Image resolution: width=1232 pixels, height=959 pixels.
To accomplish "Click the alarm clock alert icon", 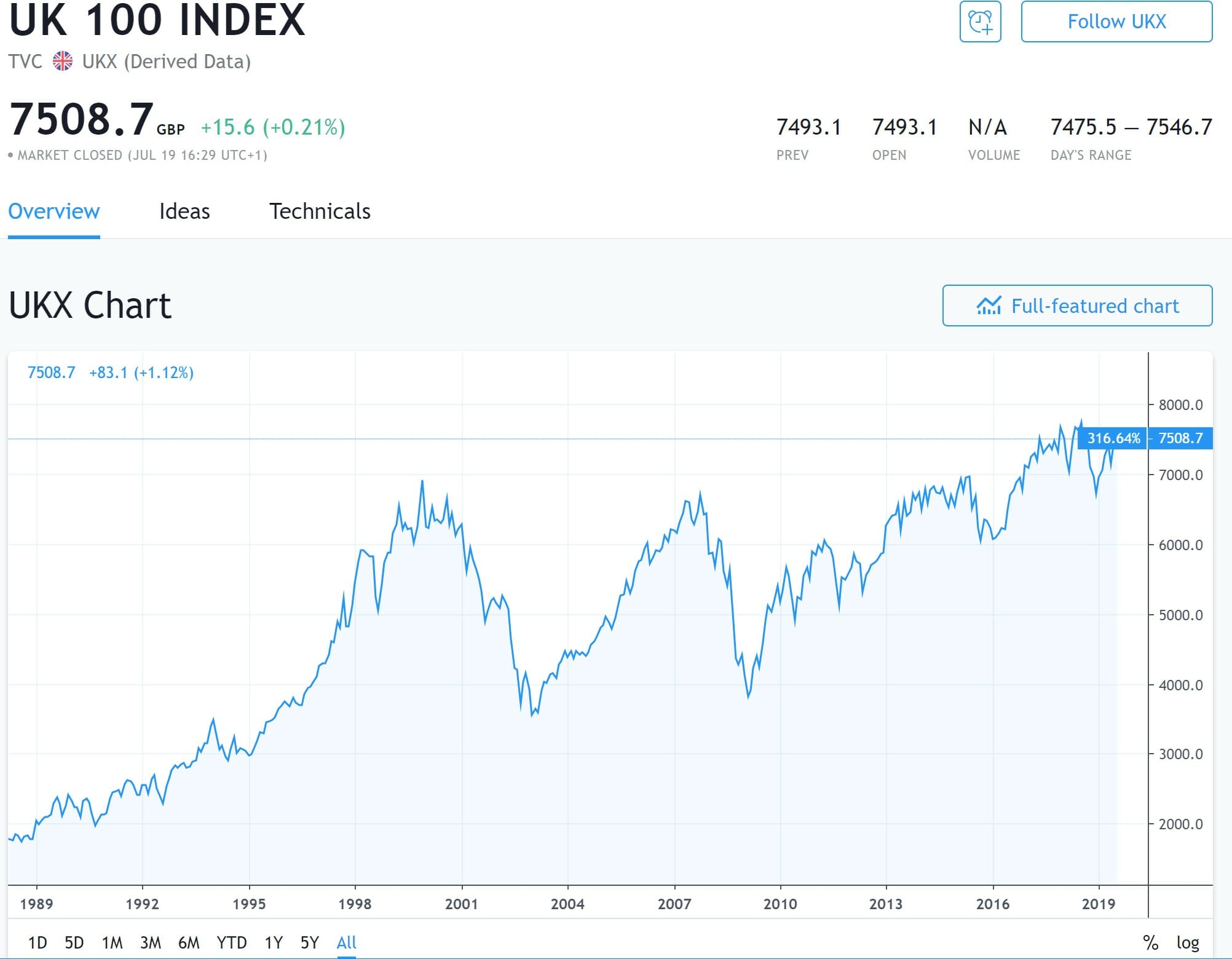I will coord(980,22).
